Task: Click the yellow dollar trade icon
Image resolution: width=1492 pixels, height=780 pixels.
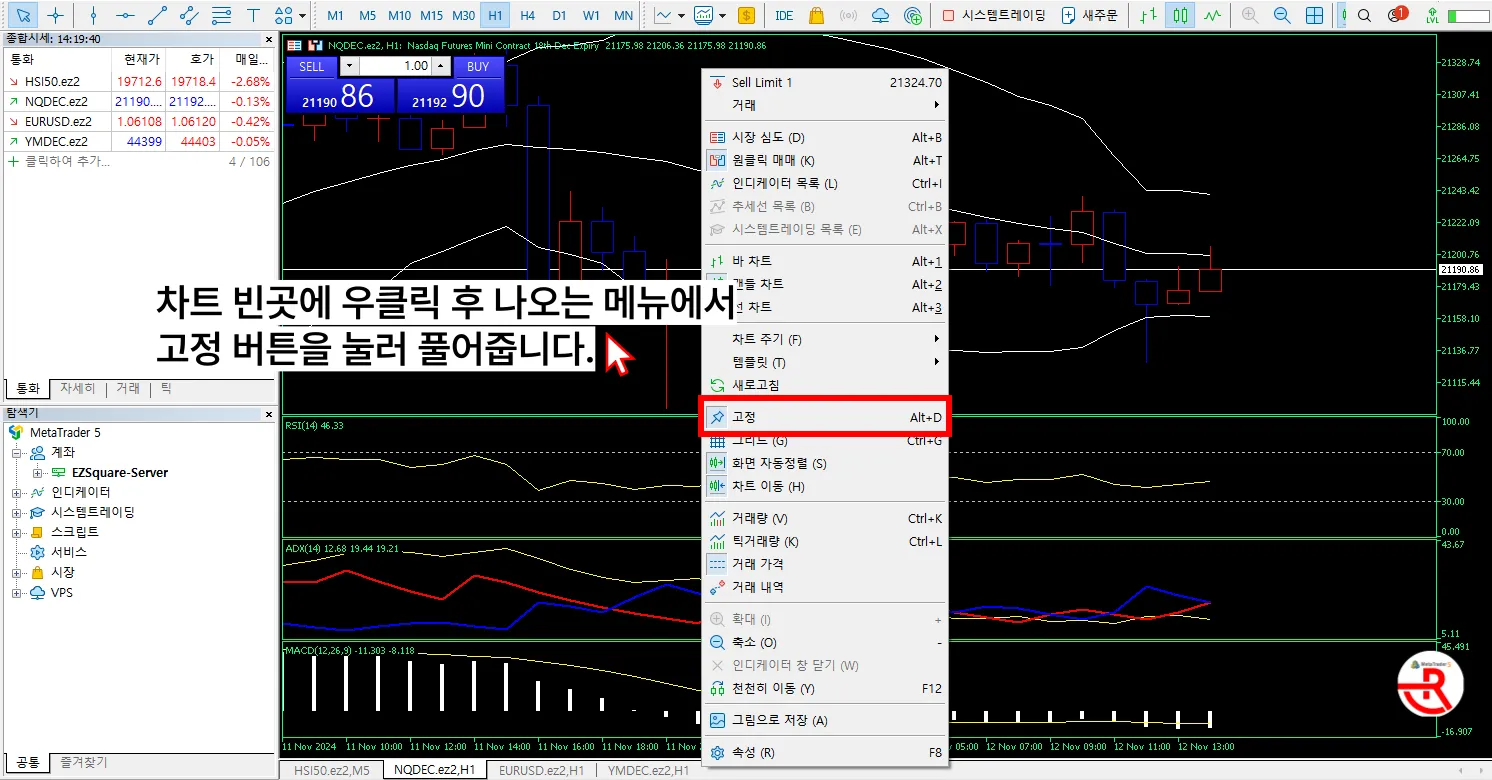Action: click(745, 15)
